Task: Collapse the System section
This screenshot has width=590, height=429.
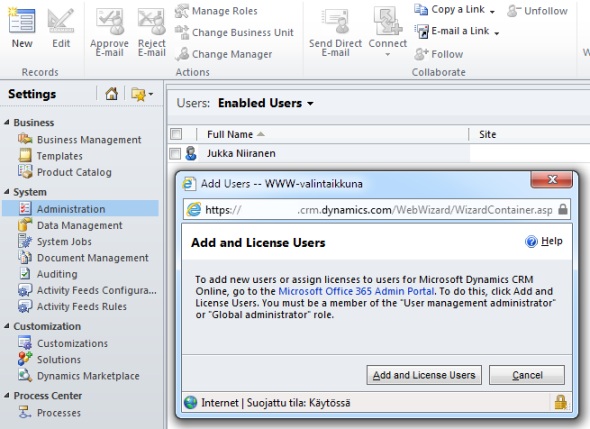Action: 6,192
